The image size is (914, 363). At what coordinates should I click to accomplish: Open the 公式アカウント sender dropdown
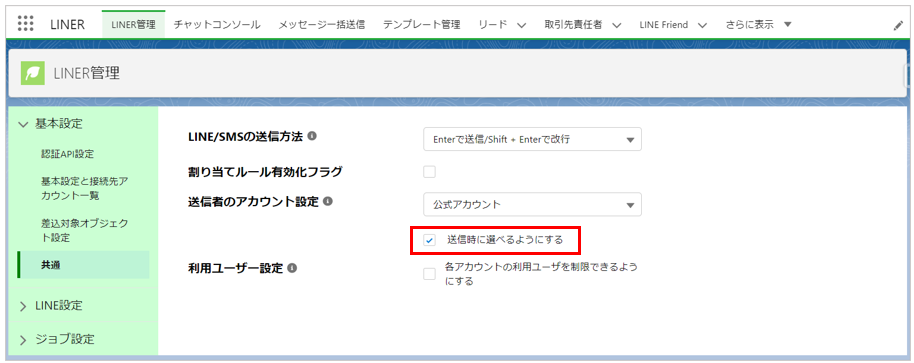[532, 205]
